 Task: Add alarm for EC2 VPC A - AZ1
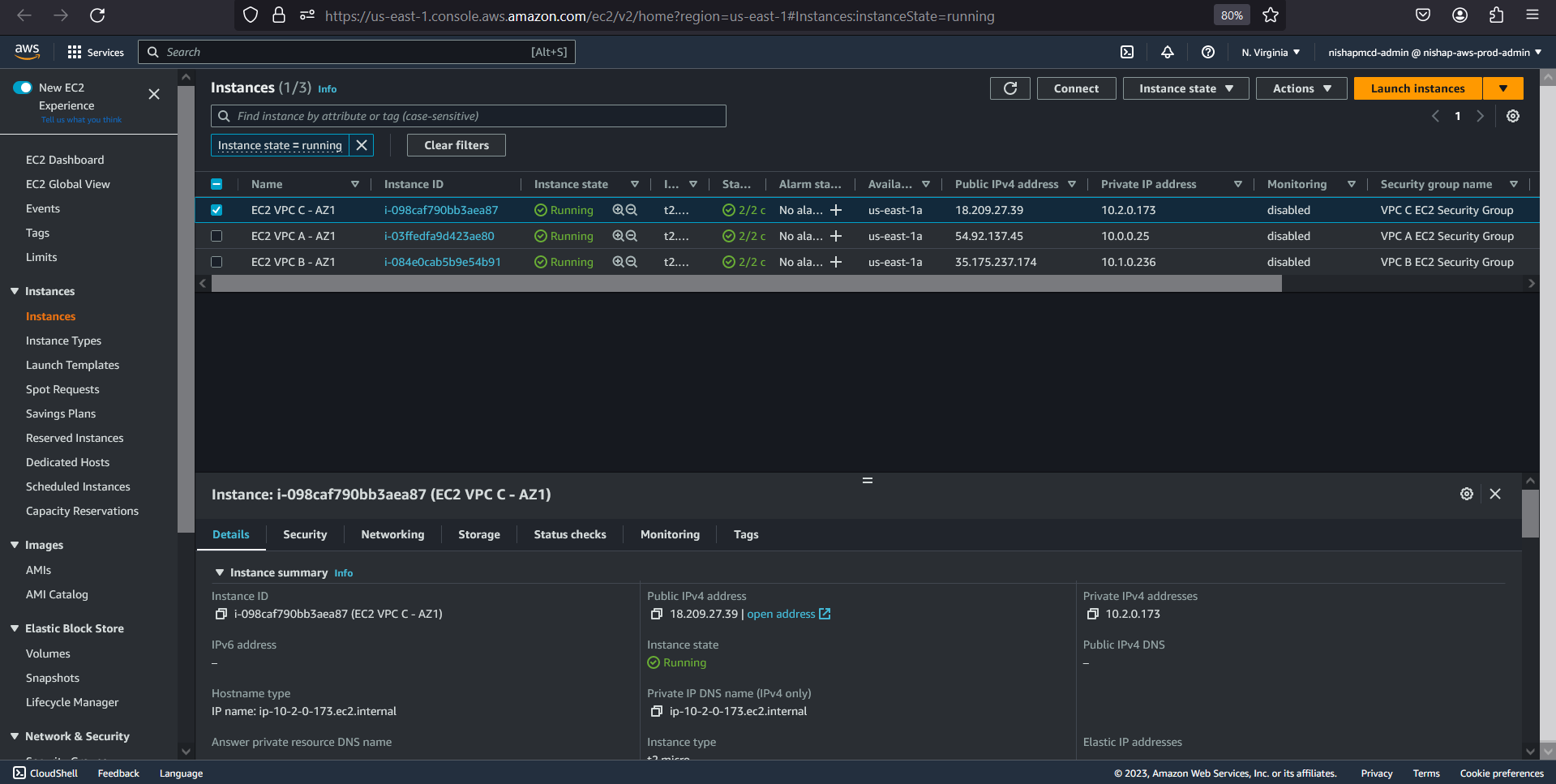click(836, 236)
